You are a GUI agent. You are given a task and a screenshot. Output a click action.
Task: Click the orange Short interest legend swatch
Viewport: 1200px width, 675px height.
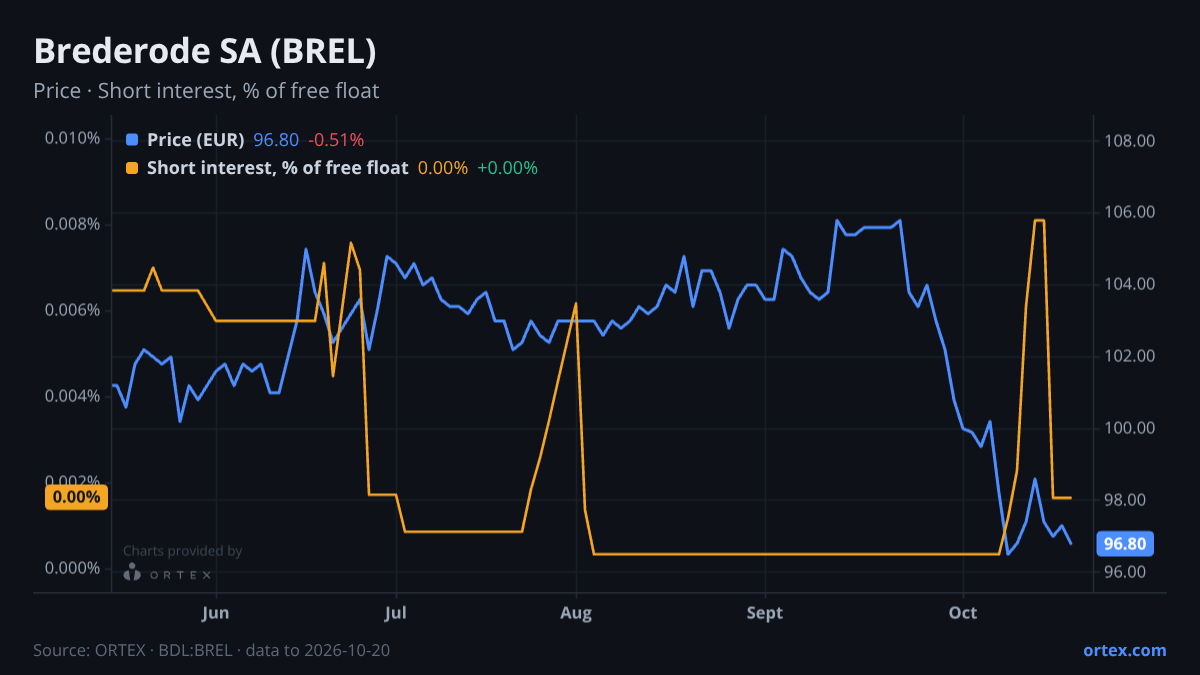click(x=132, y=168)
